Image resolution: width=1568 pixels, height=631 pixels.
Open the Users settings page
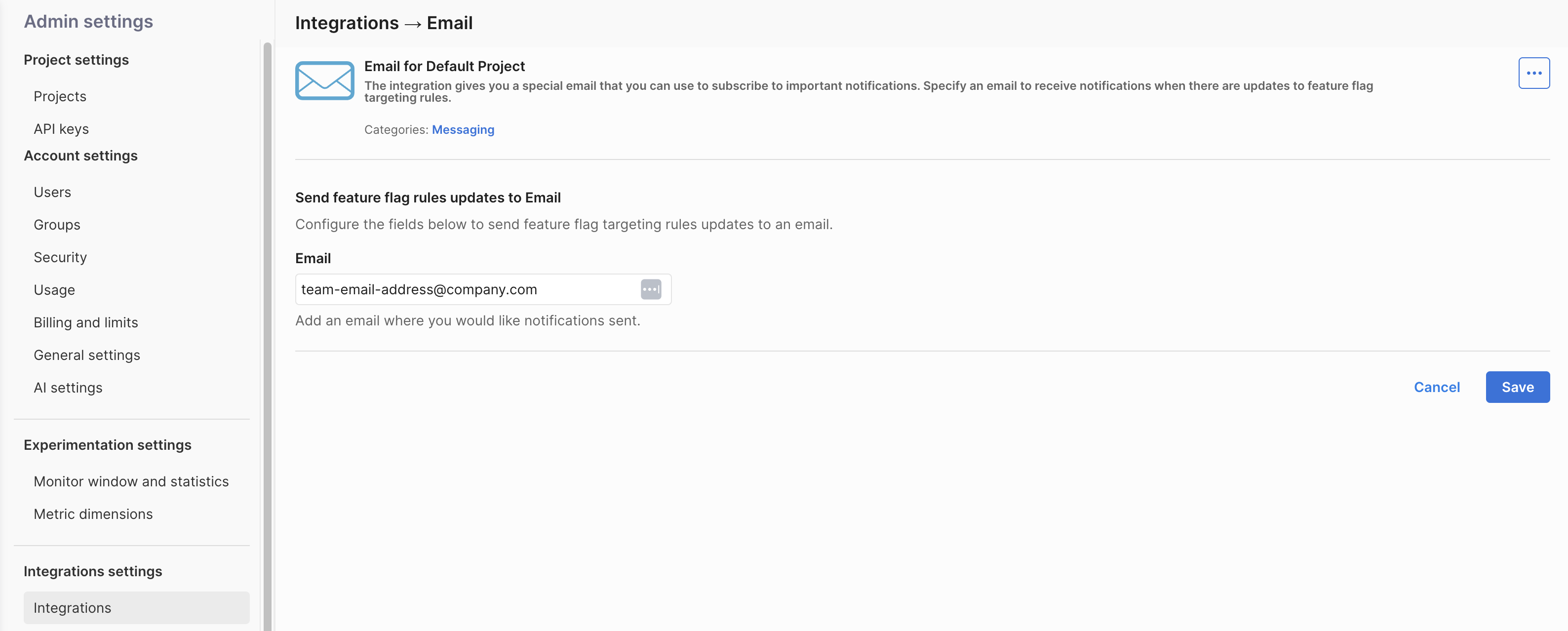[52, 192]
